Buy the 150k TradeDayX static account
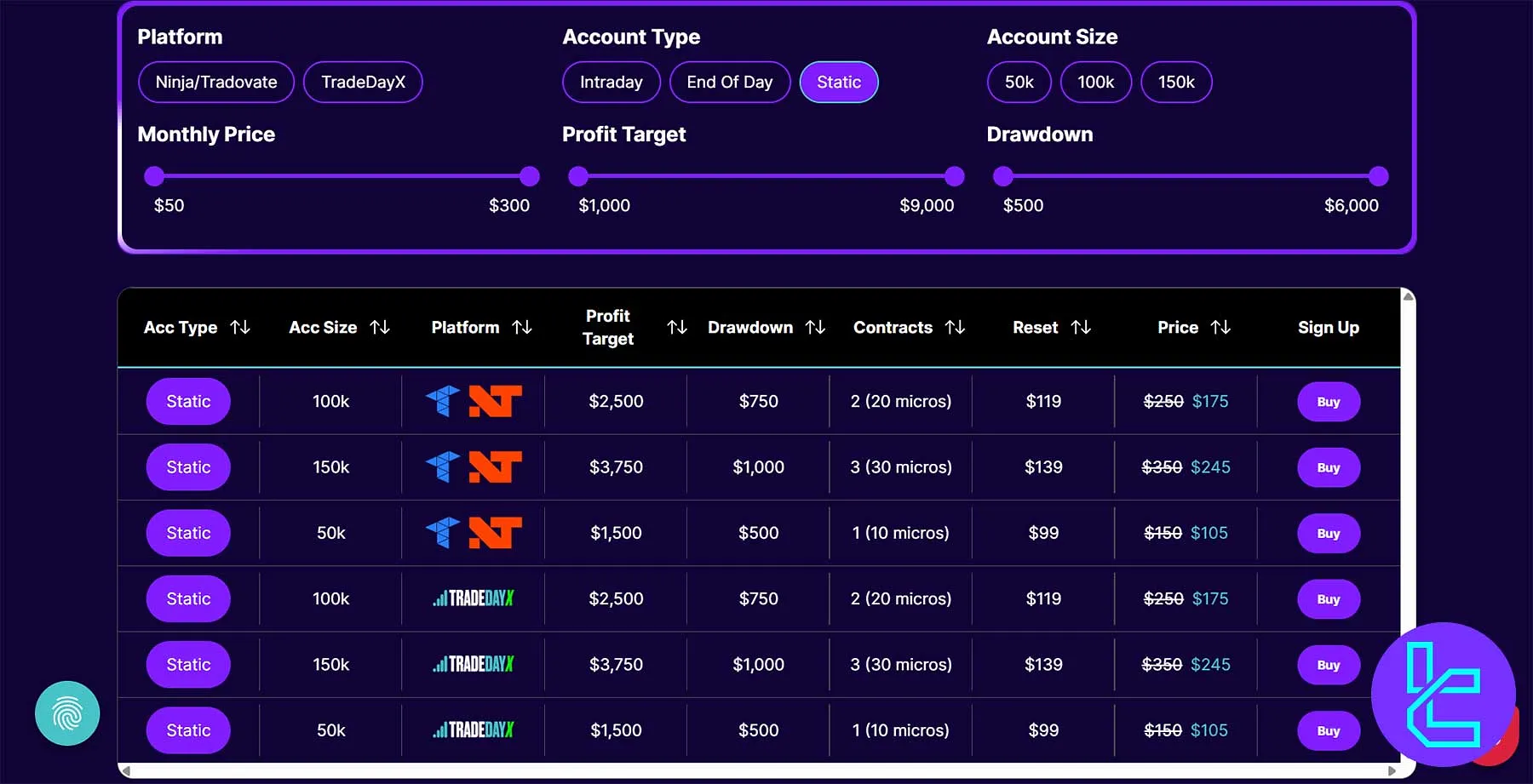The height and width of the screenshot is (784, 1533). (x=1328, y=665)
